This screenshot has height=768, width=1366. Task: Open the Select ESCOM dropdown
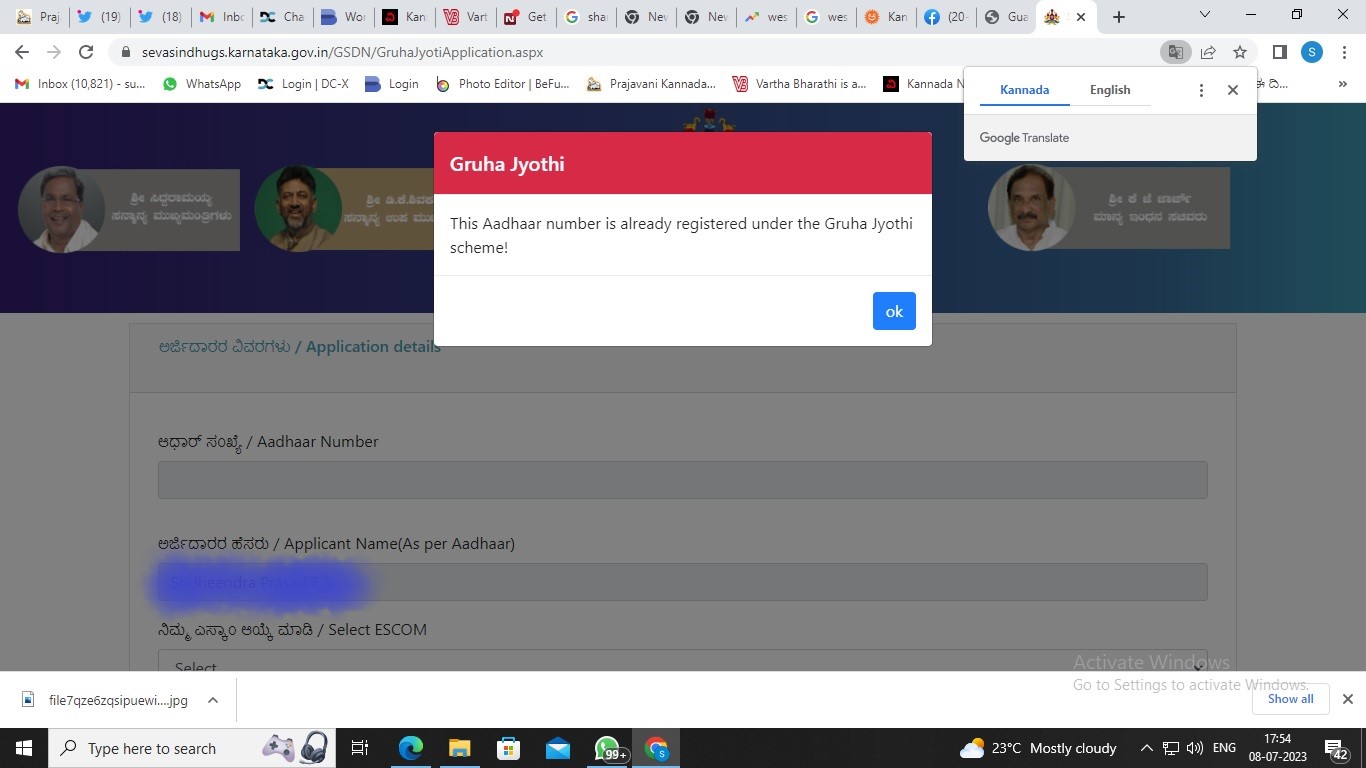point(682,661)
